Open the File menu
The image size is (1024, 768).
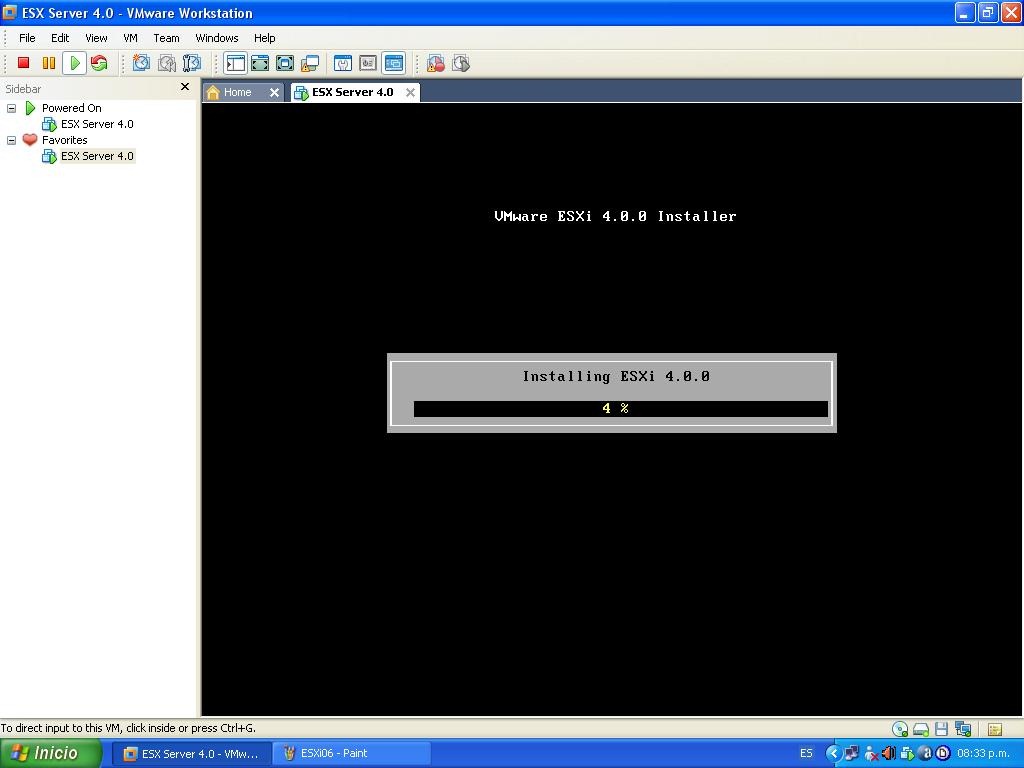27,38
